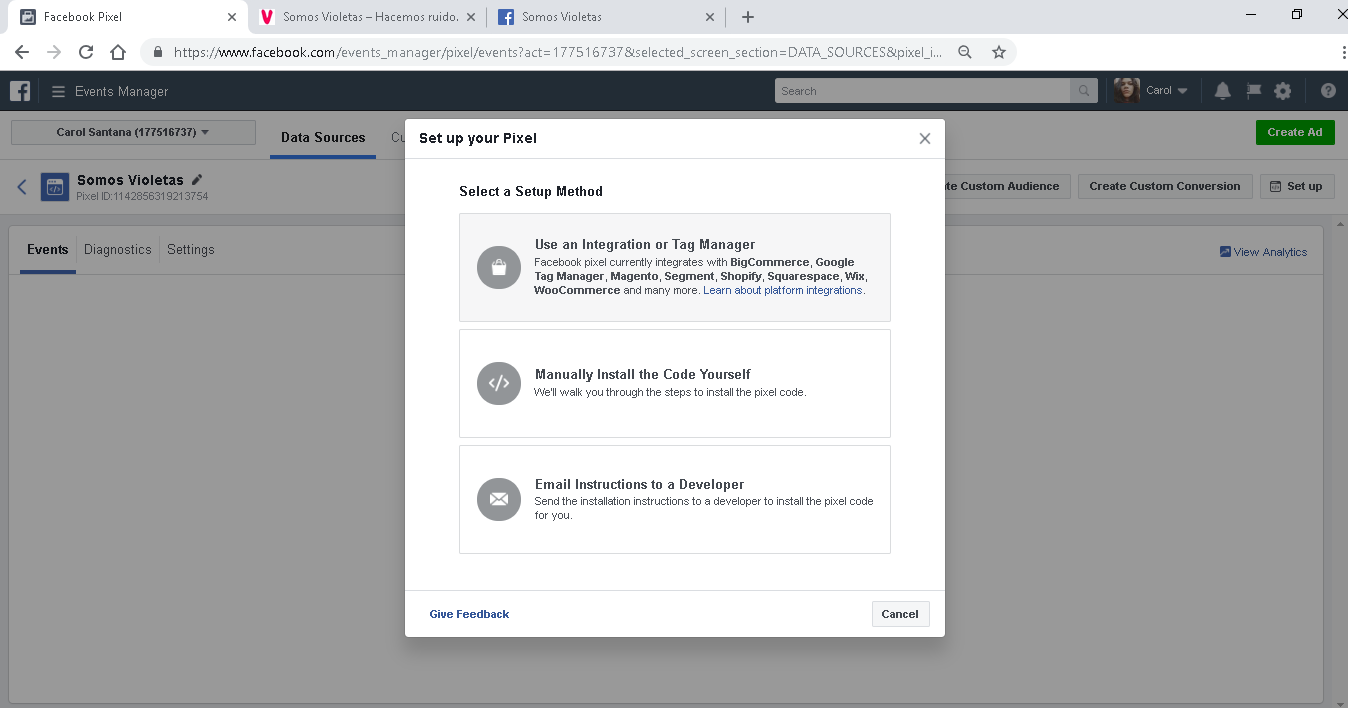Open the Events Manager hamburger menu
The height and width of the screenshot is (708, 1348).
coord(58,91)
